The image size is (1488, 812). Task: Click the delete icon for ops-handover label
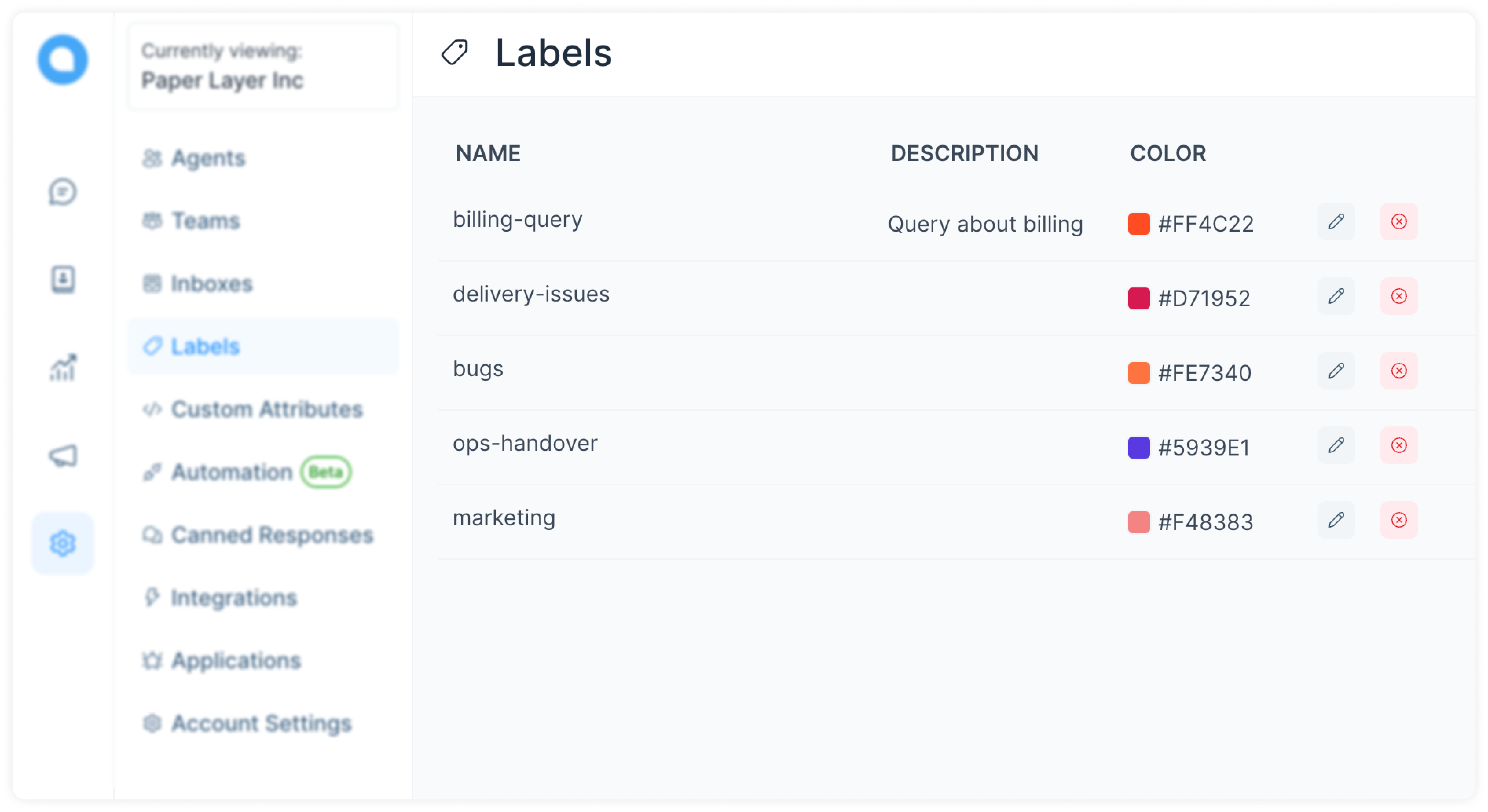[x=1399, y=445]
